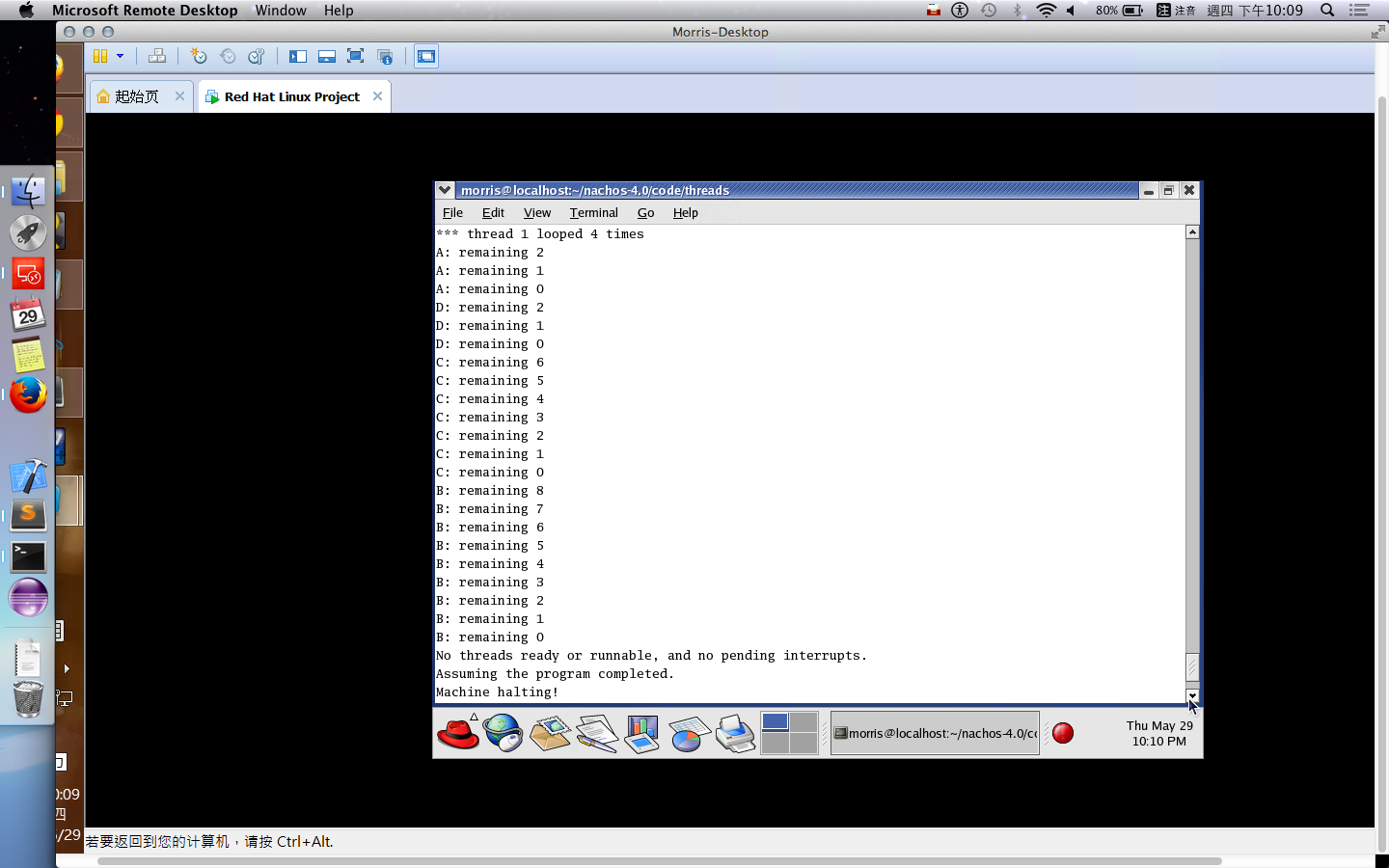Open the power options dropdown arrow

[121, 56]
